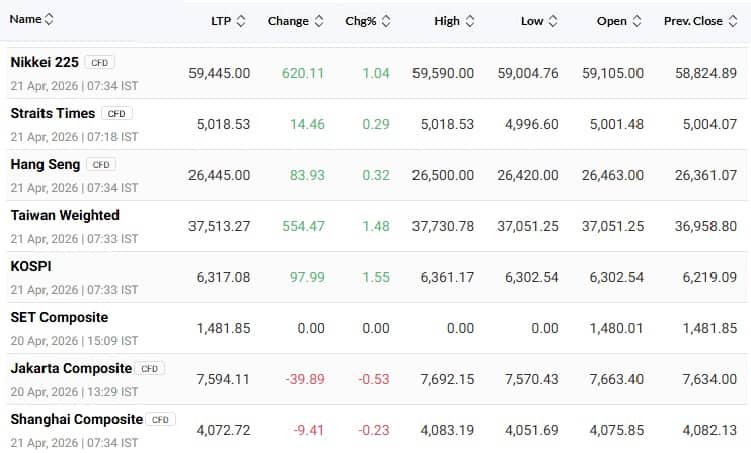Open the Straits Times index link
751x453 pixels.
tap(53, 113)
